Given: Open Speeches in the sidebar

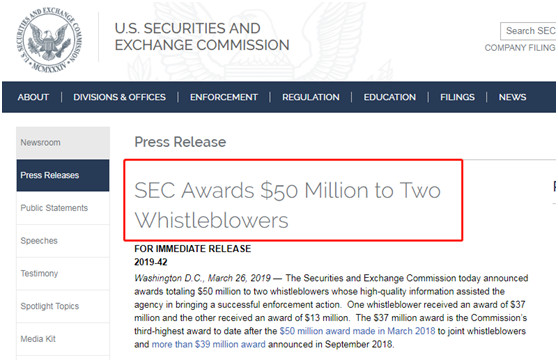Looking at the screenshot, I should coord(63,241).
